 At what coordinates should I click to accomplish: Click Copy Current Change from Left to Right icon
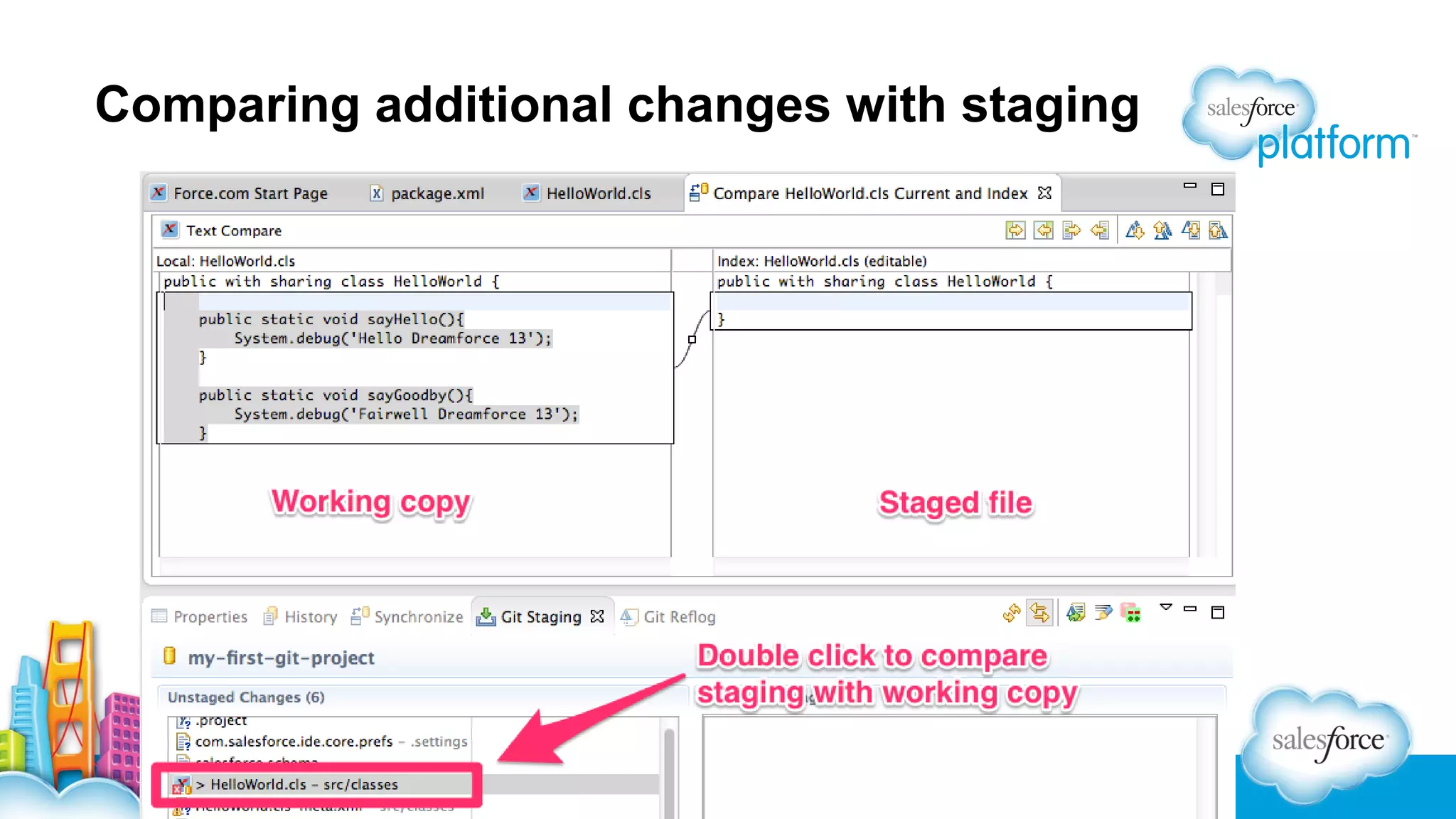tap(1071, 230)
